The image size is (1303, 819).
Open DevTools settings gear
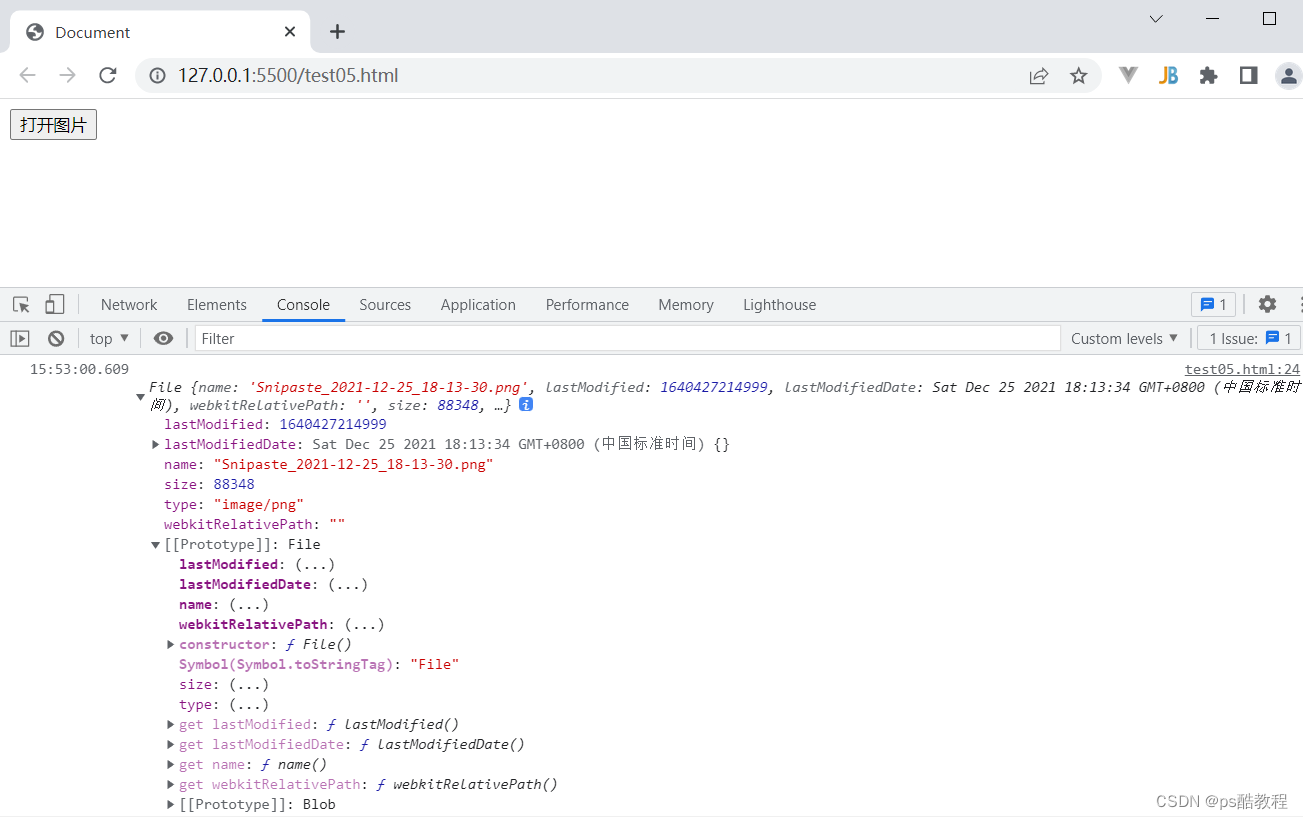[x=1267, y=305]
